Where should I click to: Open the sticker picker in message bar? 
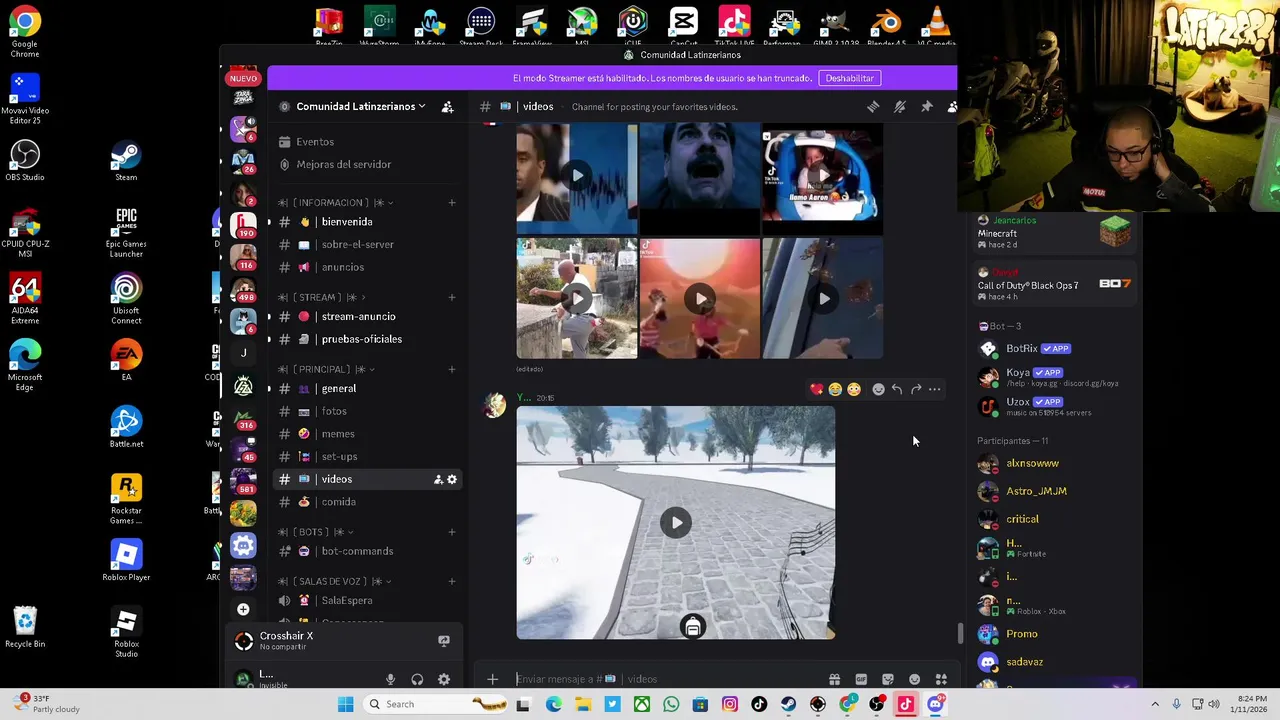pos(888,679)
